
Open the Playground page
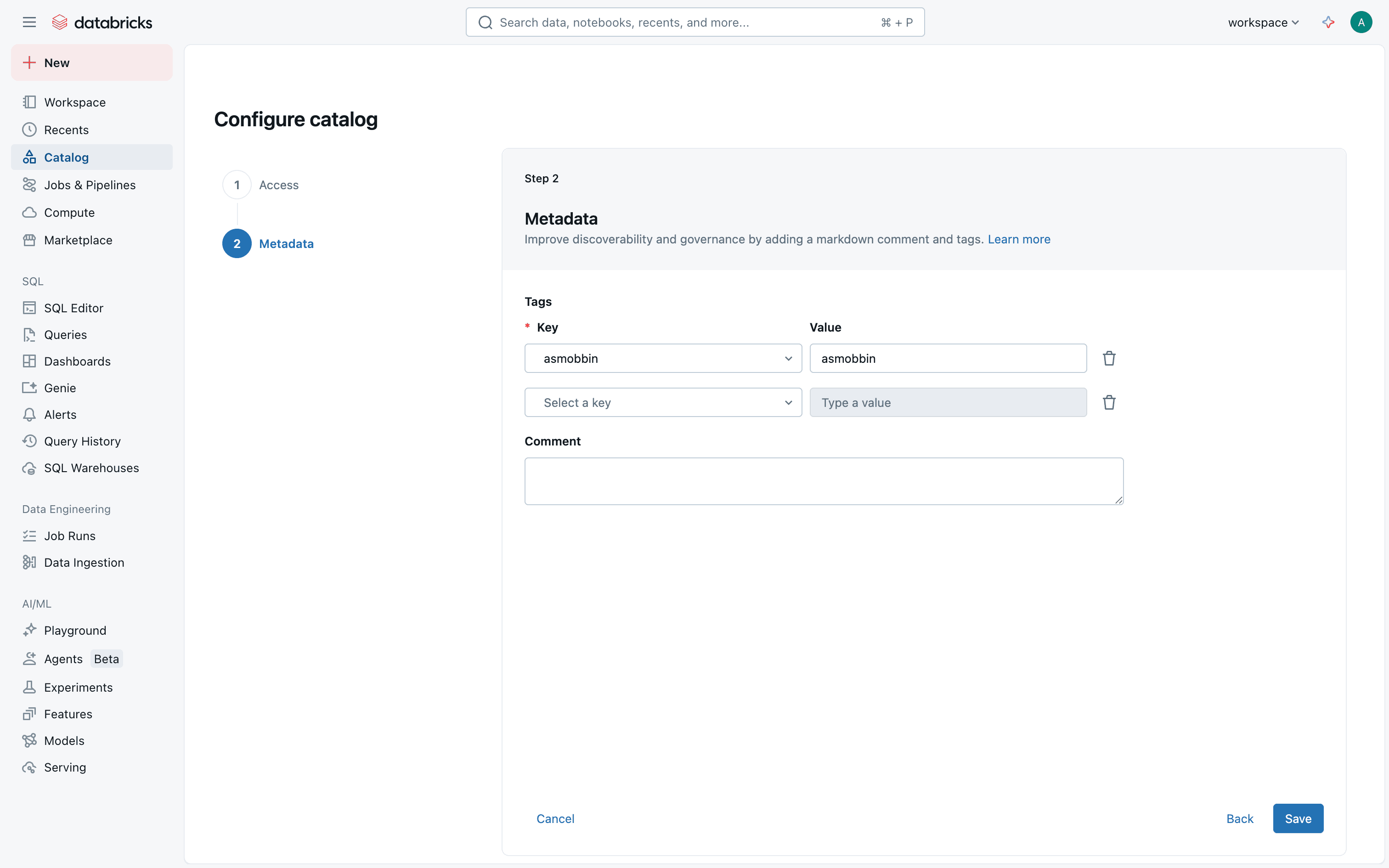(75, 630)
